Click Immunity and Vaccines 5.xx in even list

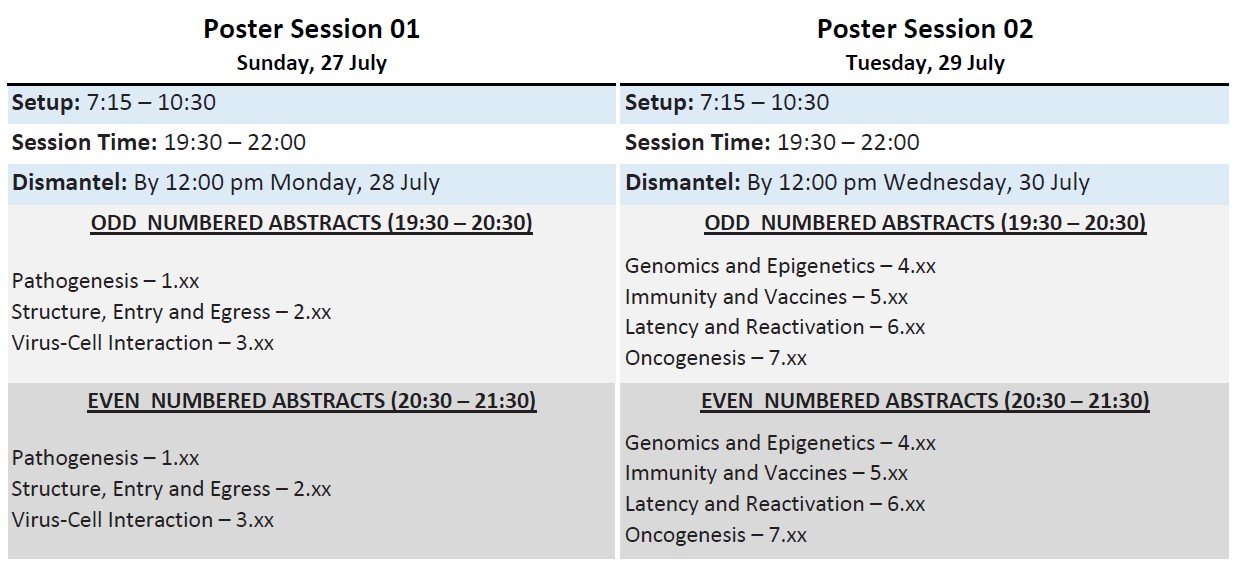[x=766, y=473]
